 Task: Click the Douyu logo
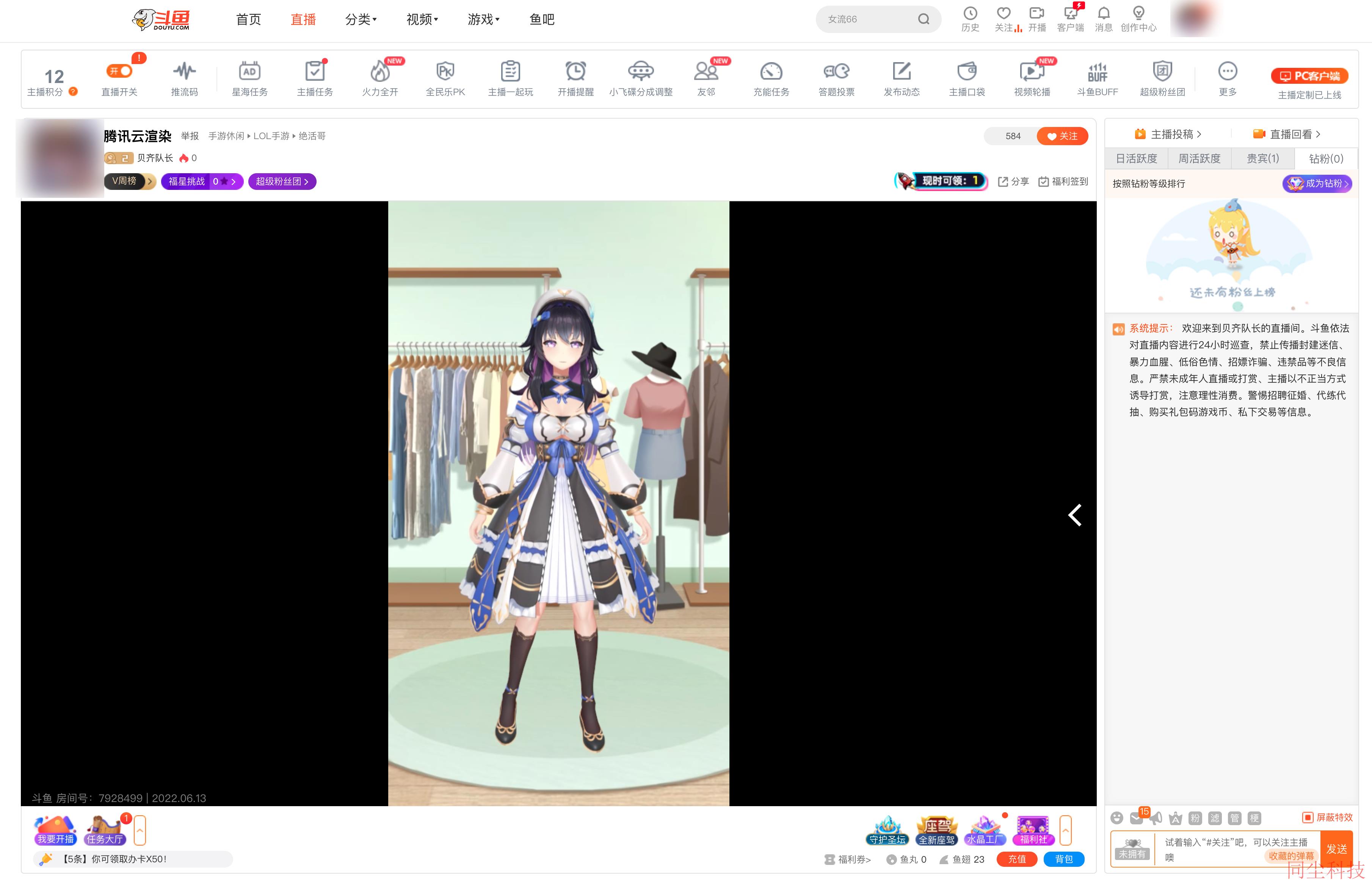coord(162,20)
